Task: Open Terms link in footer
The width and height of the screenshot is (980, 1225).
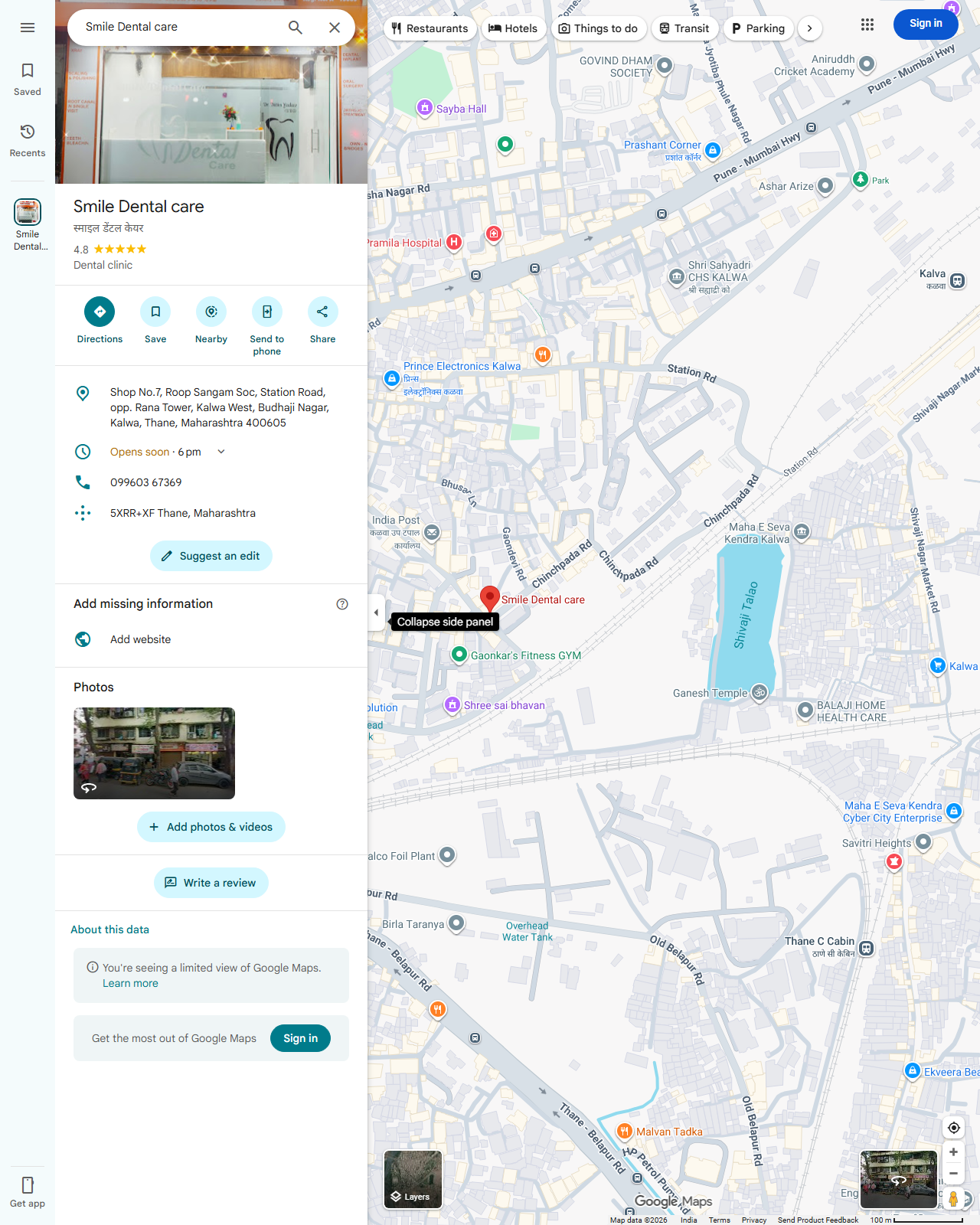Action: [719, 1220]
